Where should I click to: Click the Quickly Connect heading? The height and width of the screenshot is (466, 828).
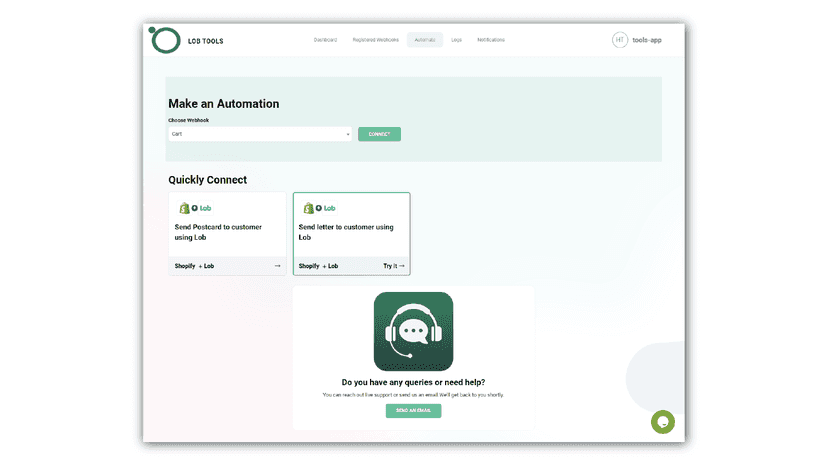tap(208, 180)
